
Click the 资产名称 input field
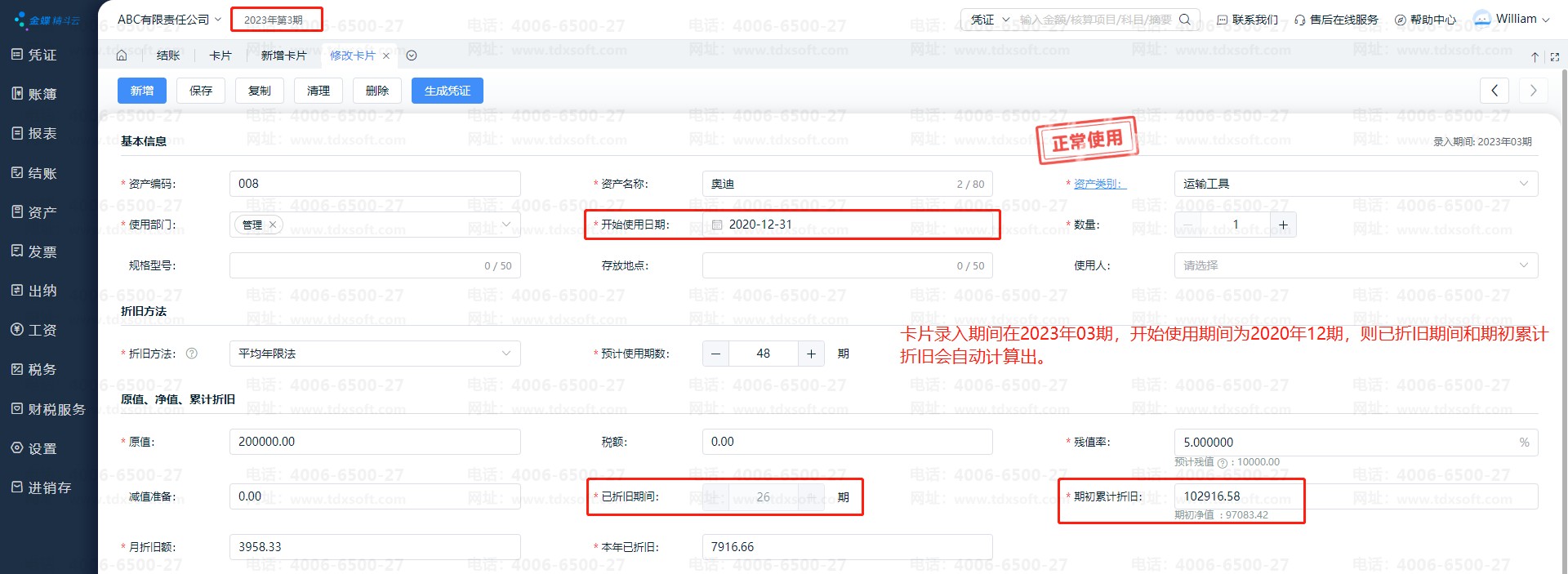pos(847,184)
